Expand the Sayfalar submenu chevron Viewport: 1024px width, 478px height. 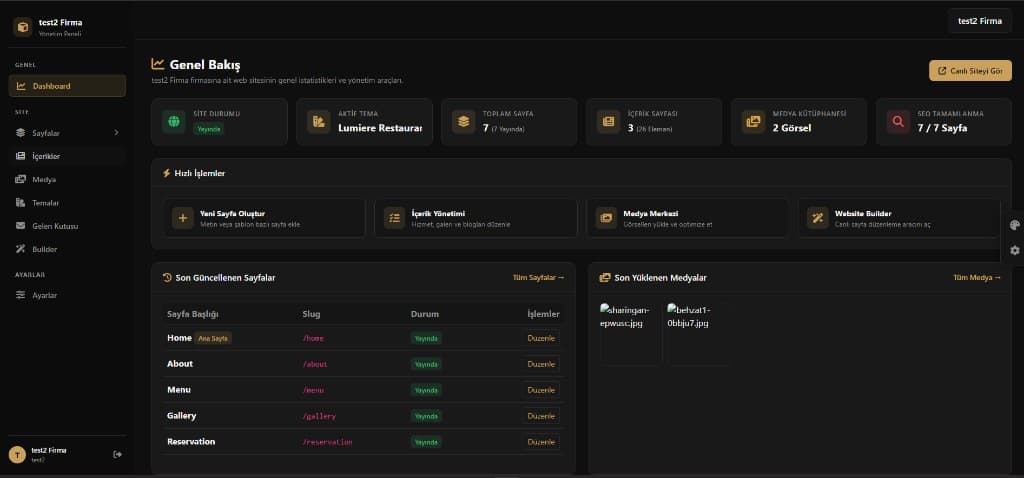[x=116, y=133]
